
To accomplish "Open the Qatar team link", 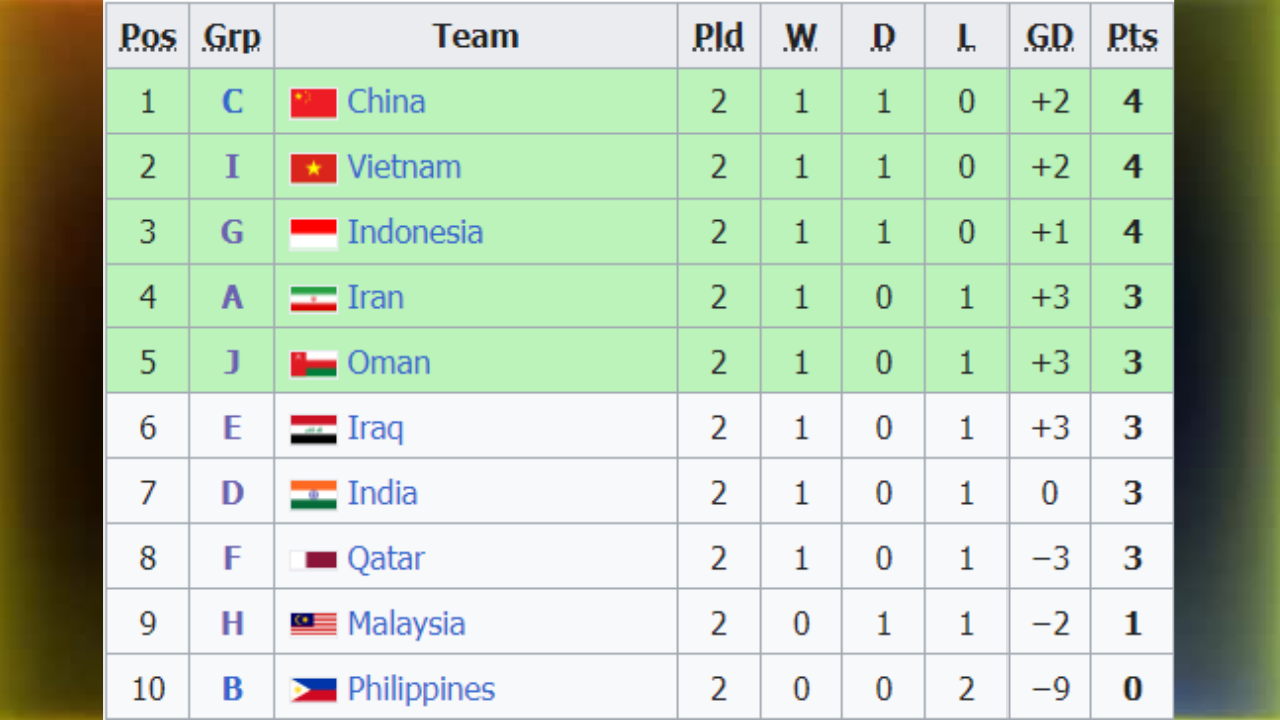I will (x=386, y=558).
